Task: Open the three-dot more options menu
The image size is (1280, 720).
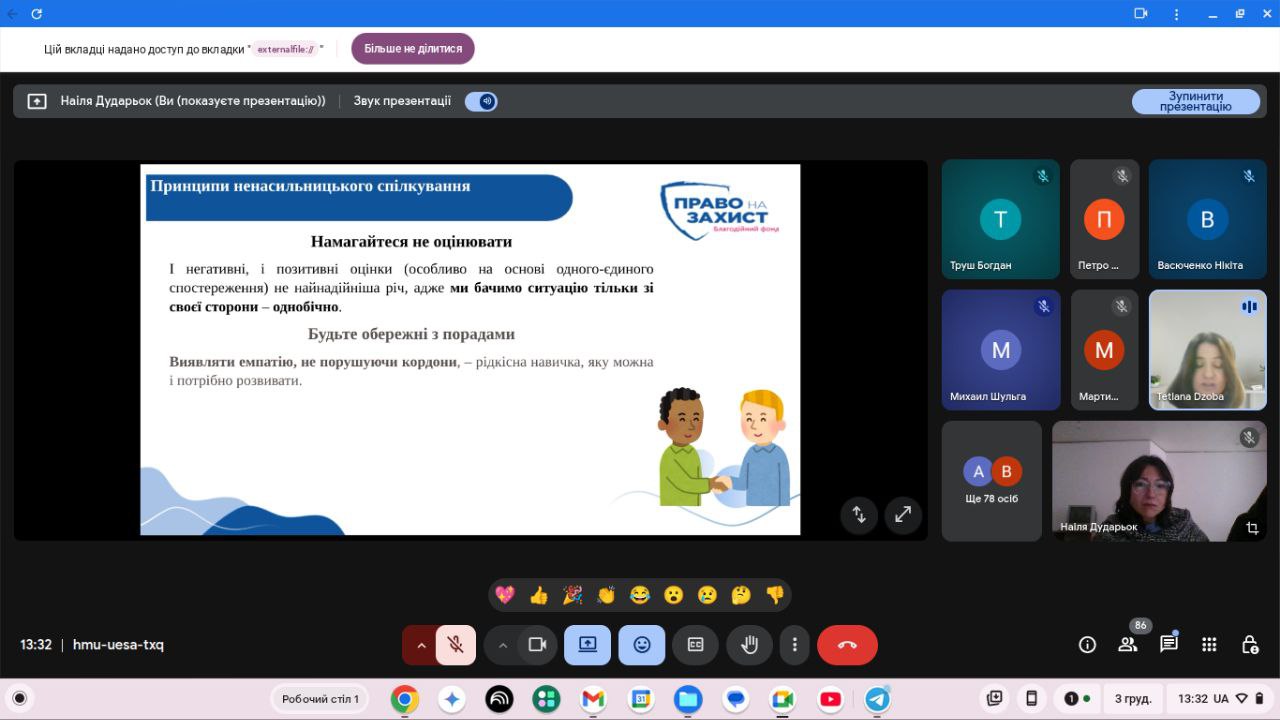Action: [794, 645]
